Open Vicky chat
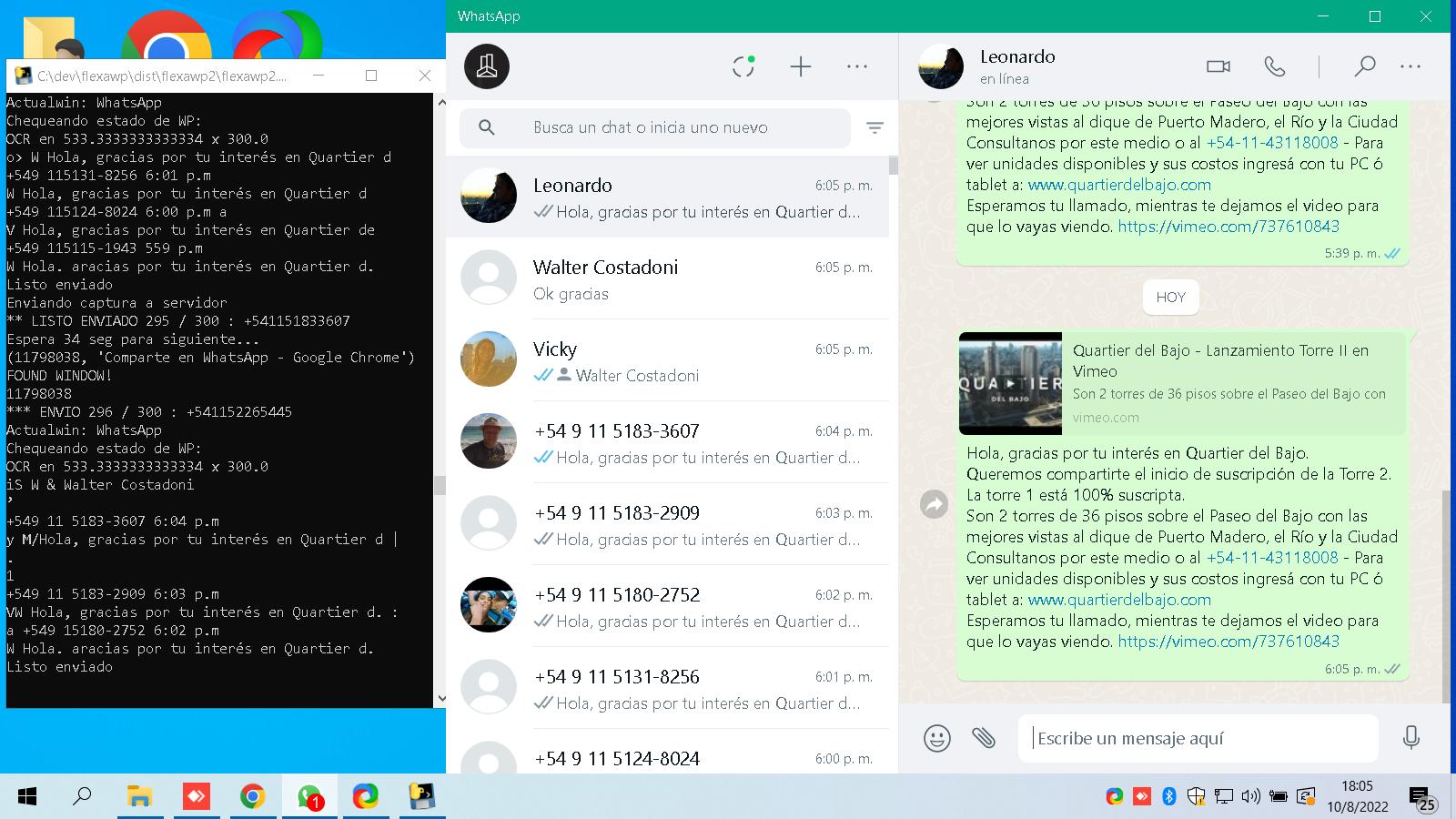This screenshot has width=1456, height=819. point(667,360)
